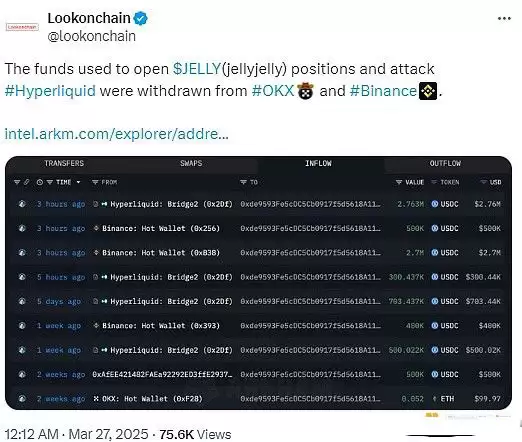Click the $JELLY cashtag link

[x=197, y=69]
